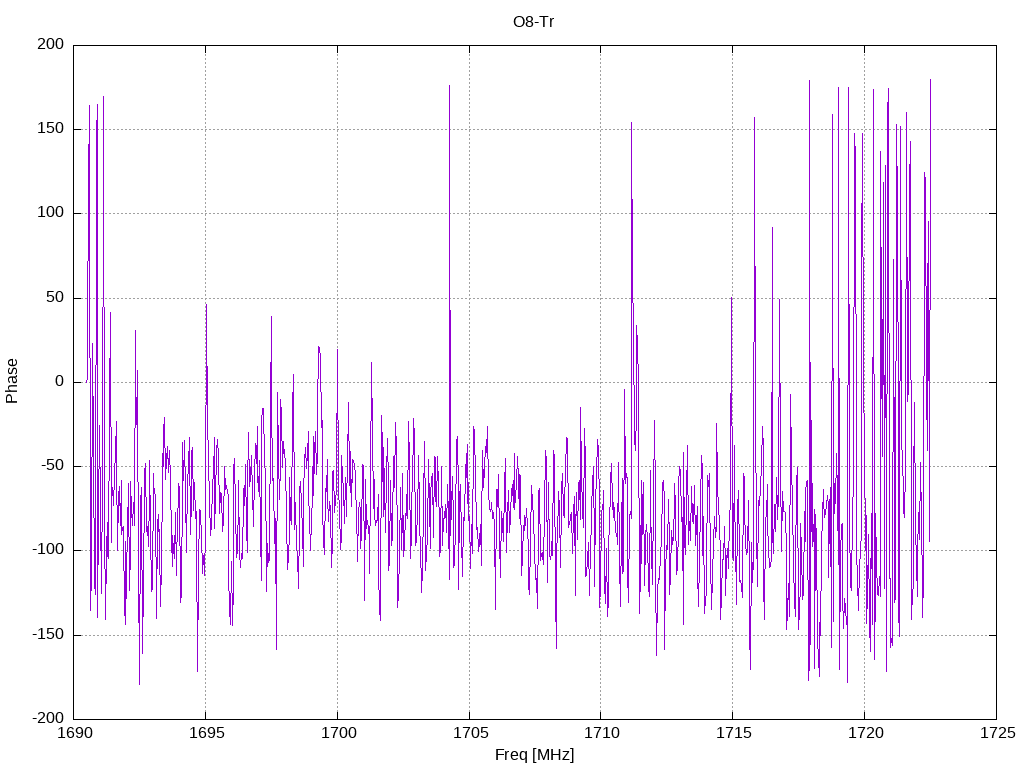Click the -50 y-axis tick label
This screenshot has width=1024, height=768.
[52, 466]
